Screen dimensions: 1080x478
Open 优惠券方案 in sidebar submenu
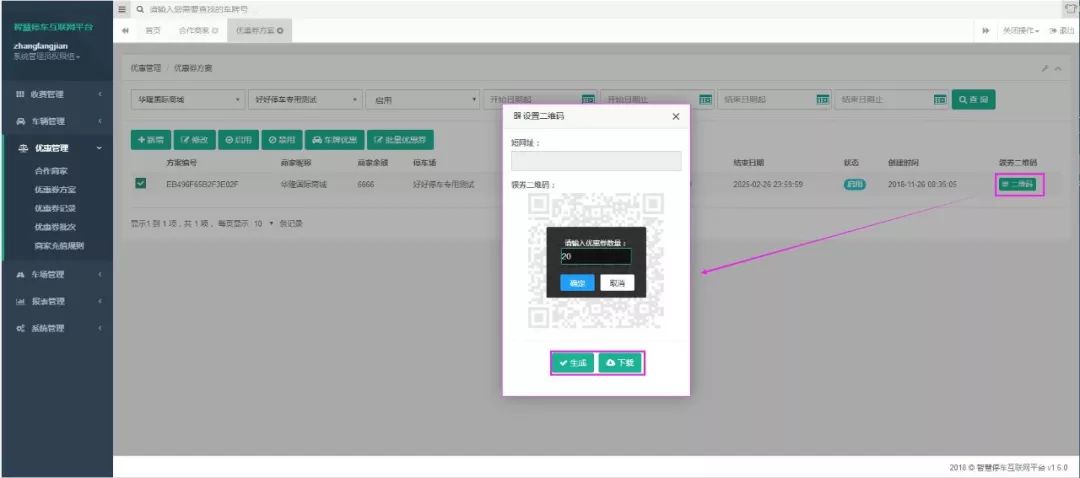(55, 189)
